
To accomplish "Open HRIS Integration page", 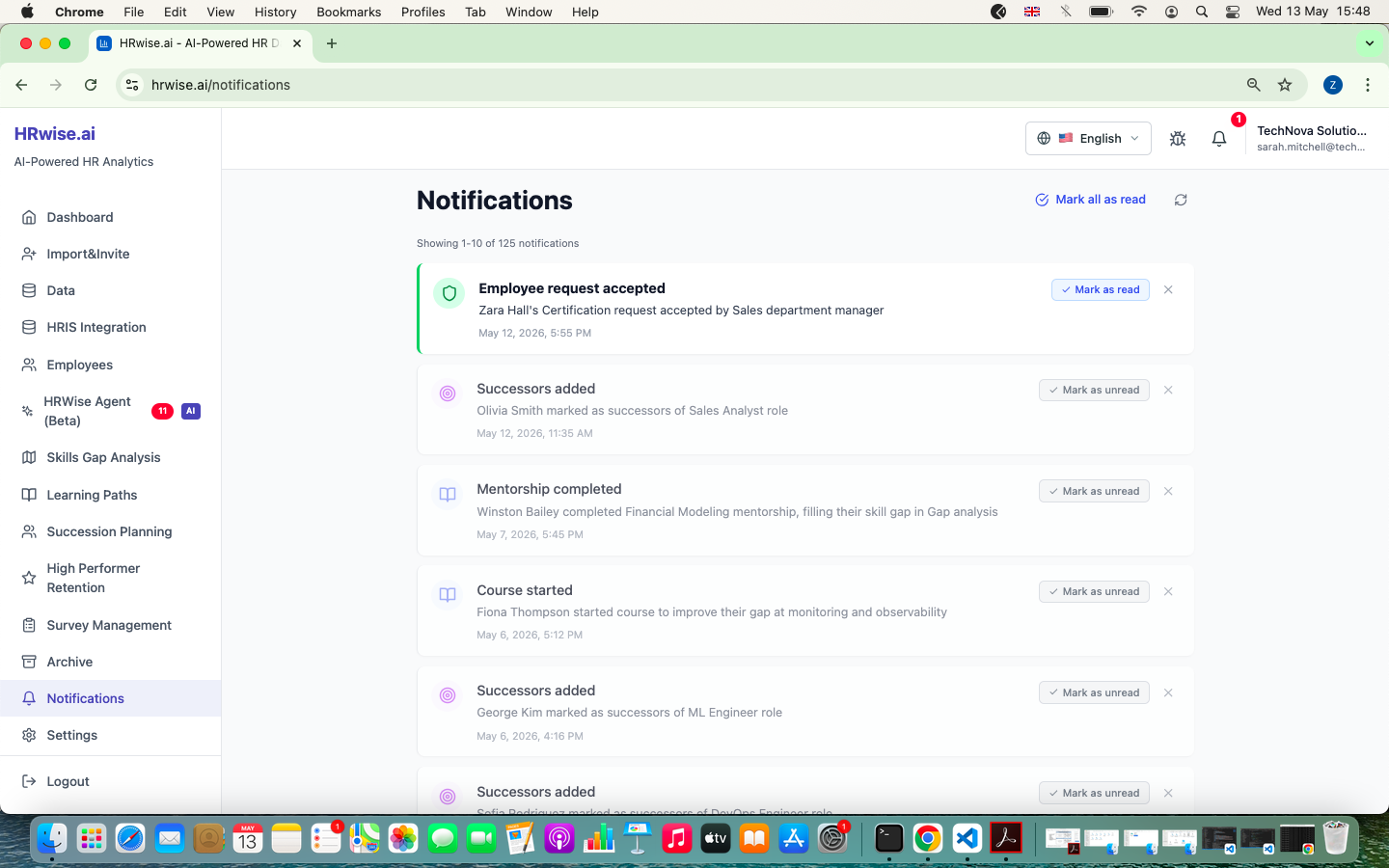I will tap(110, 327).
